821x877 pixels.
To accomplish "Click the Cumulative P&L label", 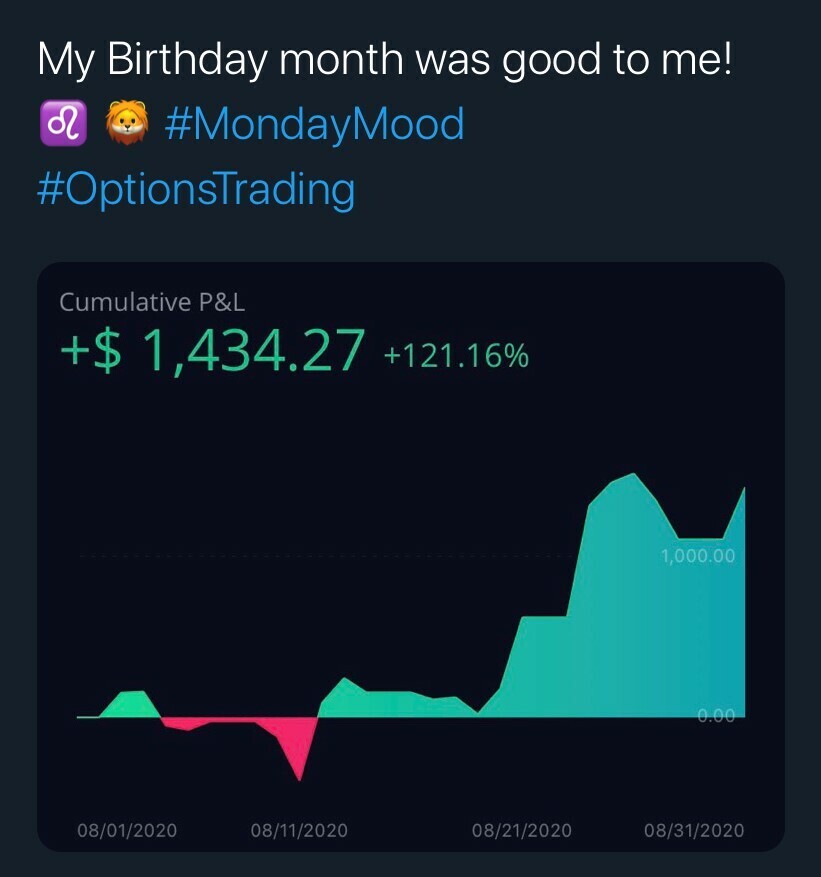I will click(152, 302).
